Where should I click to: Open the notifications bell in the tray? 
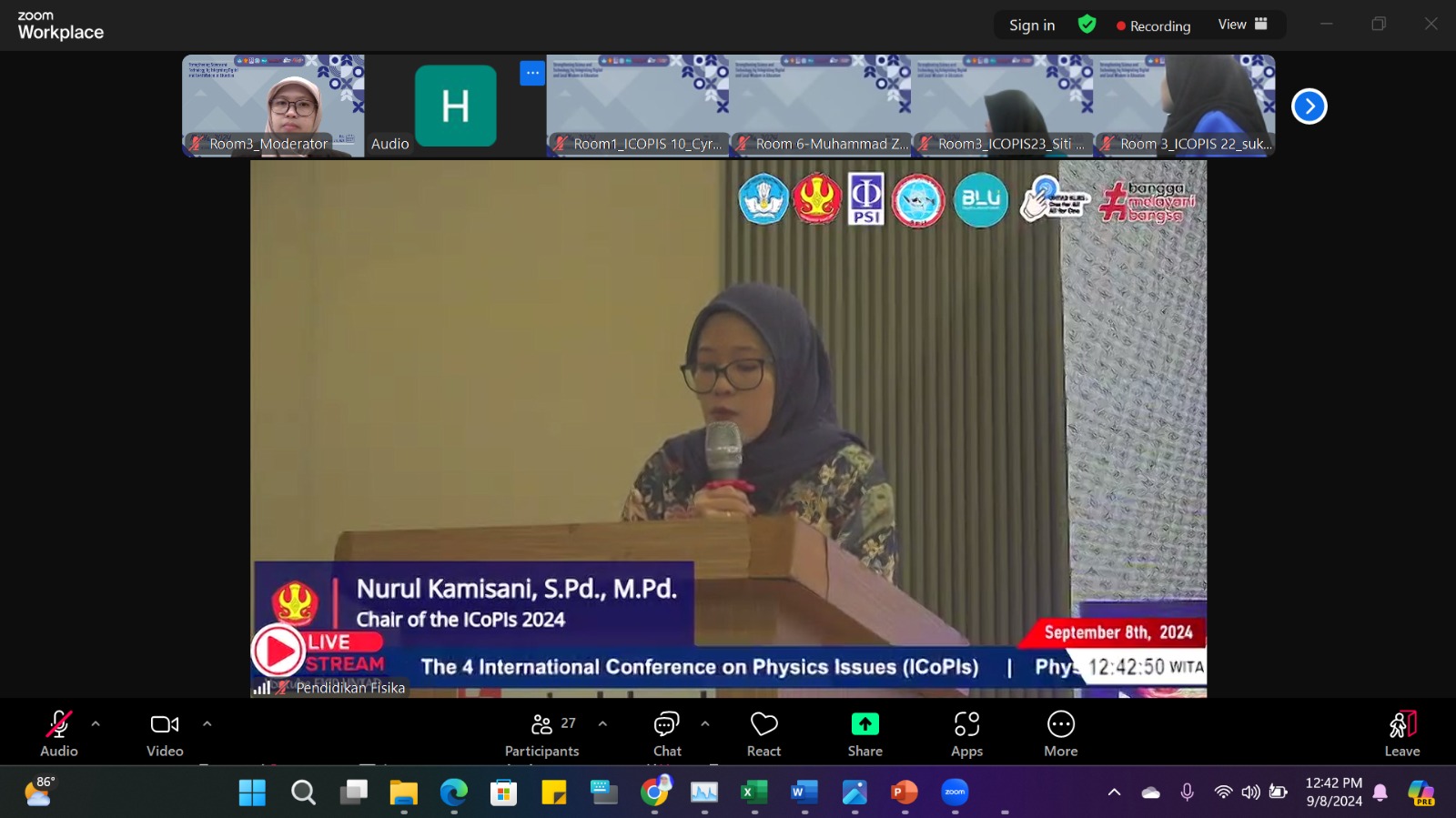click(x=1380, y=793)
